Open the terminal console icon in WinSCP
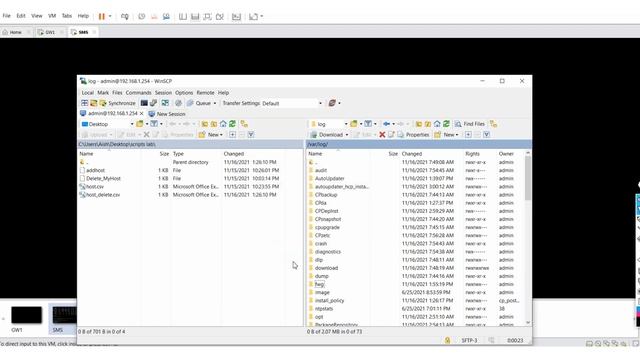The height and width of the screenshot is (360, 640). click(x=144, y=103)
